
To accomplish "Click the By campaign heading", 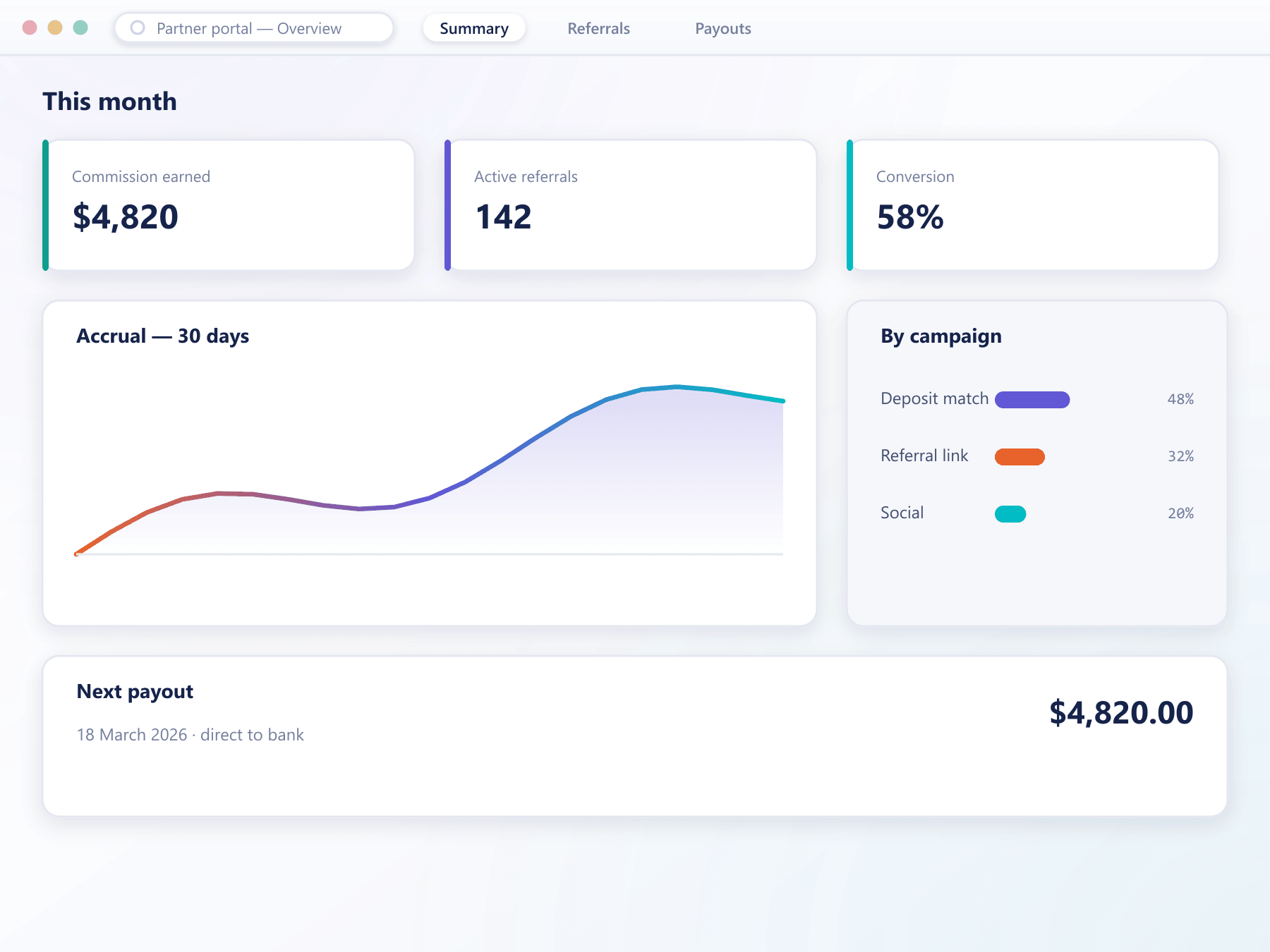I will (941, 336).
